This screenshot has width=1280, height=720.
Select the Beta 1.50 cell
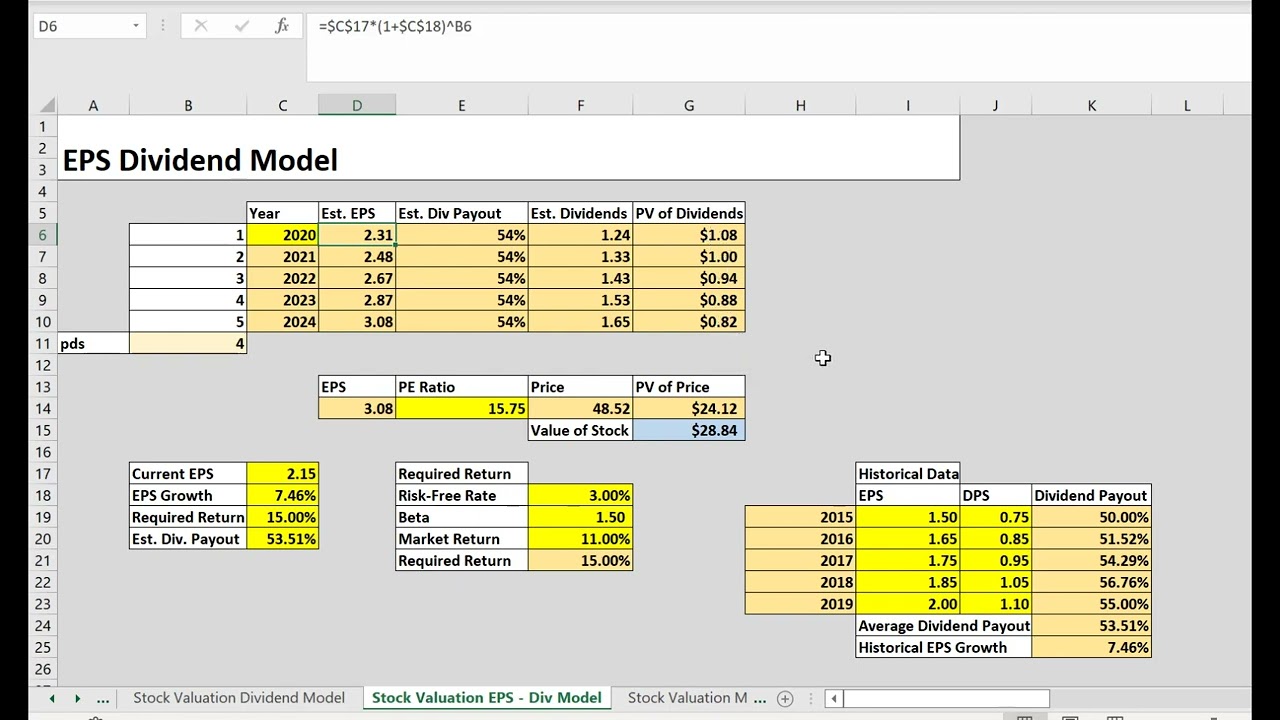point(580,518)
